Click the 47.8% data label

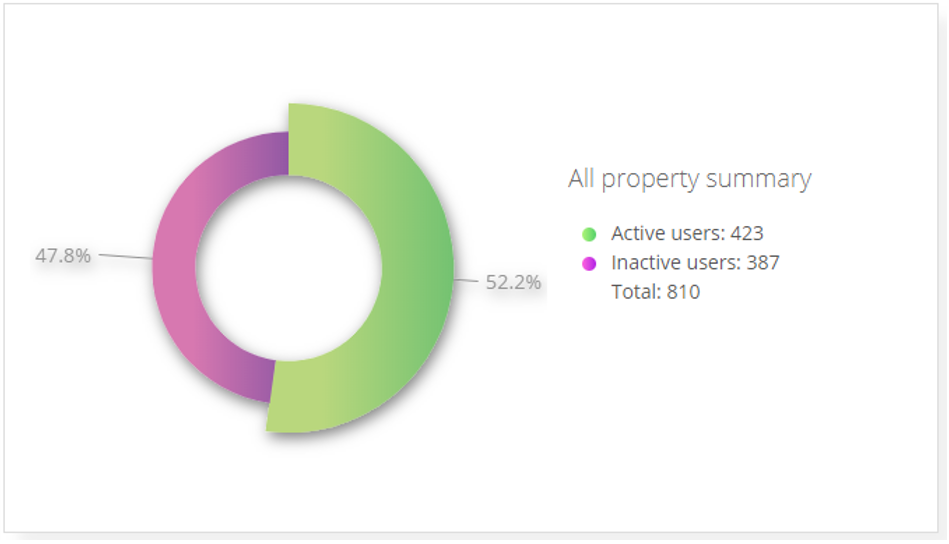pos(63,255)
